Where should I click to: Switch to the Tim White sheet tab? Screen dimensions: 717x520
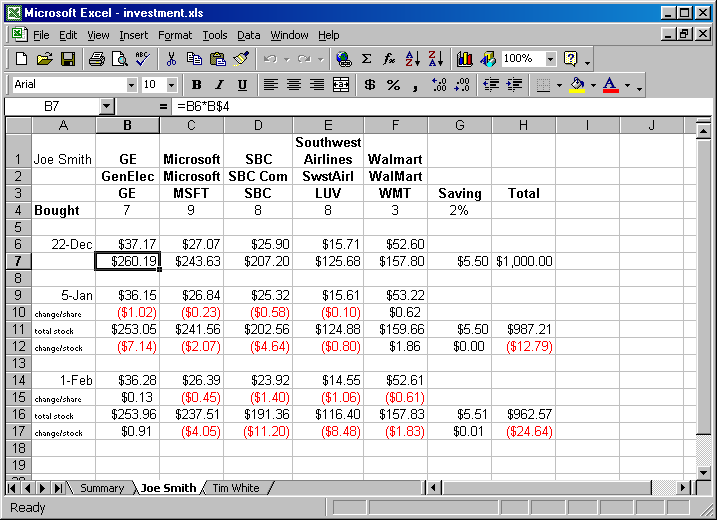236,488
